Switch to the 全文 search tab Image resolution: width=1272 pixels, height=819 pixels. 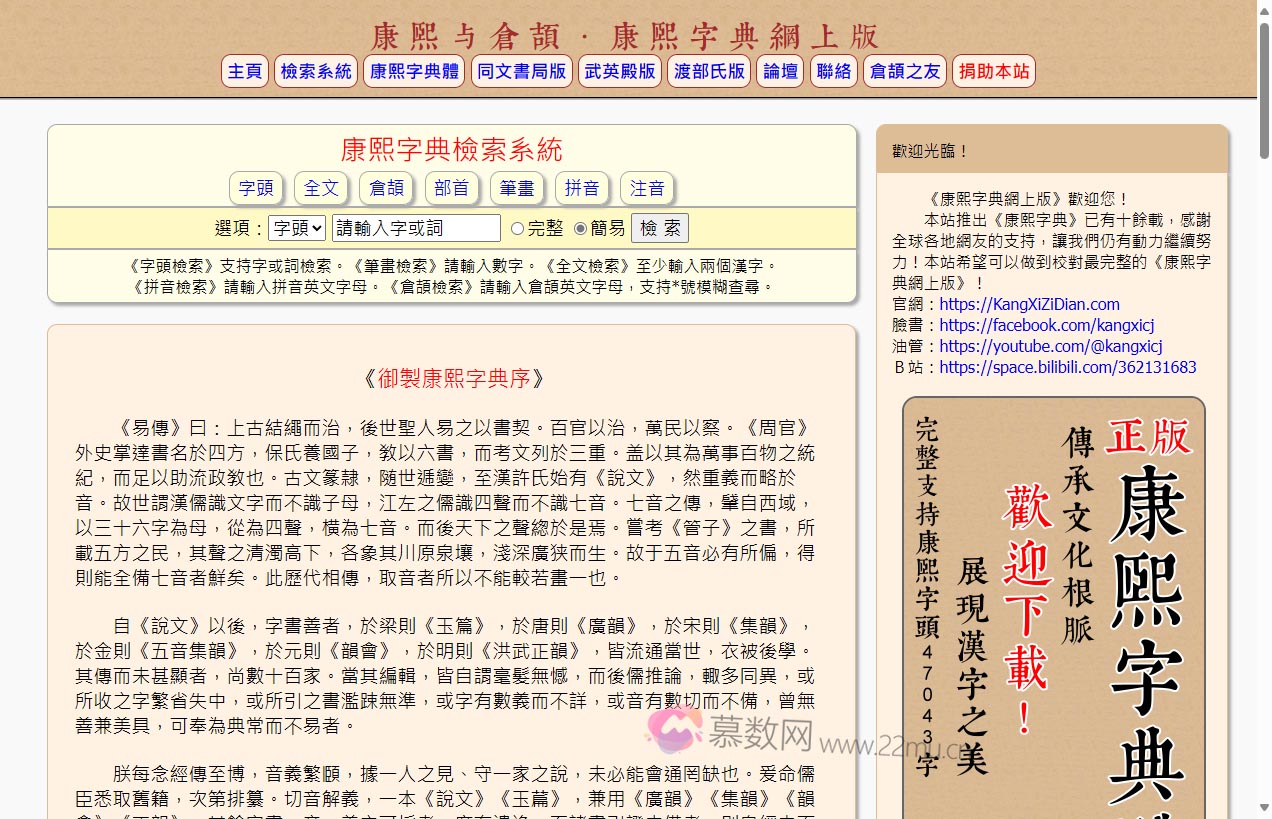pos(320,188)
